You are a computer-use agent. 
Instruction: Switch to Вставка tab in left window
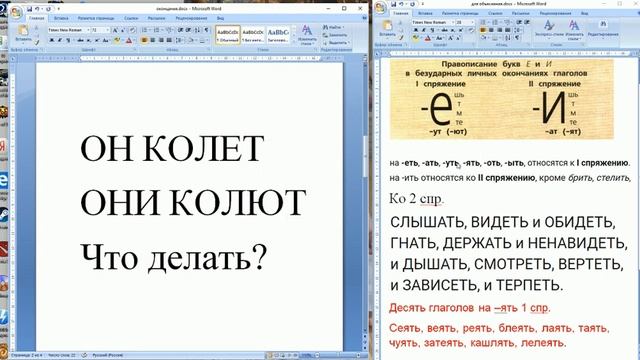point(61,18)
